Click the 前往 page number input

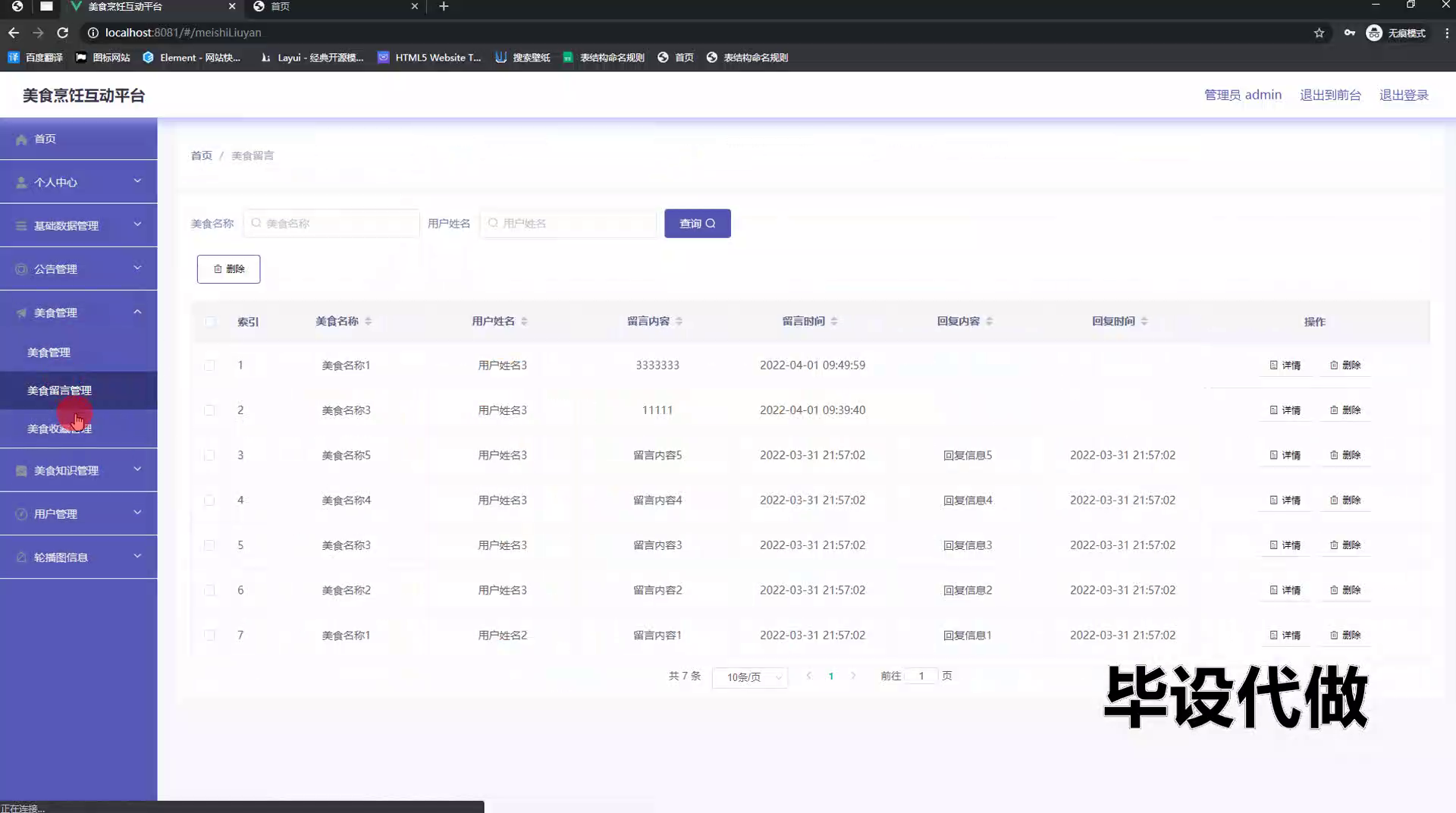coord(921,676)
